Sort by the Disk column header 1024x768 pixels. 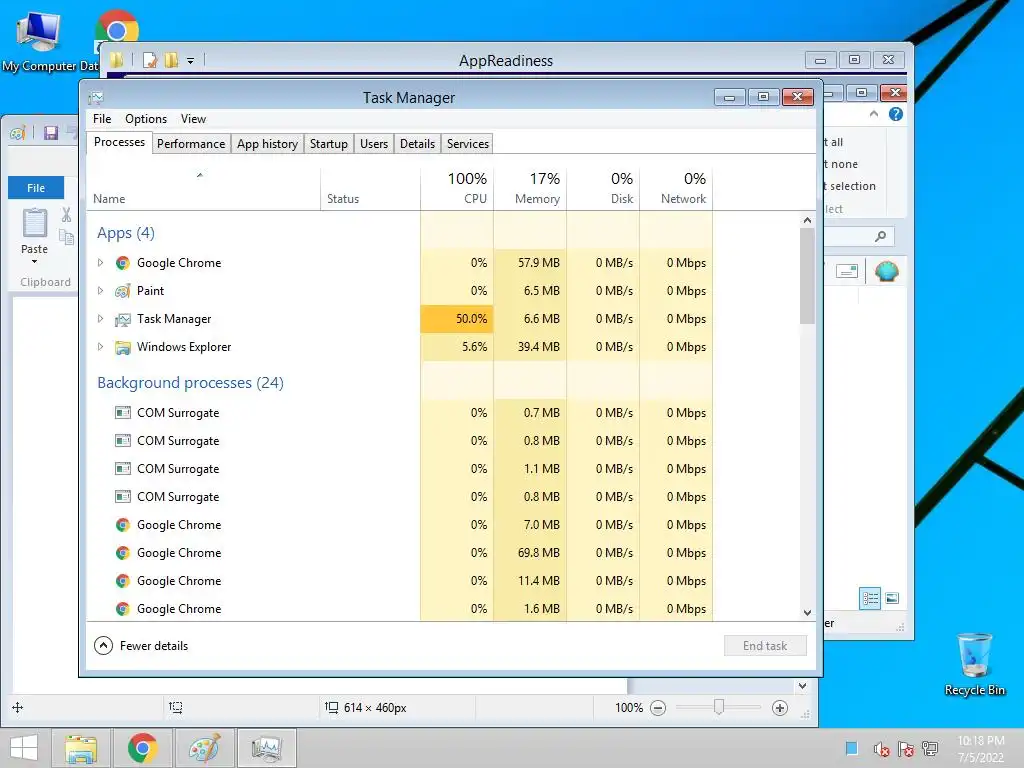tap(603, 188)
